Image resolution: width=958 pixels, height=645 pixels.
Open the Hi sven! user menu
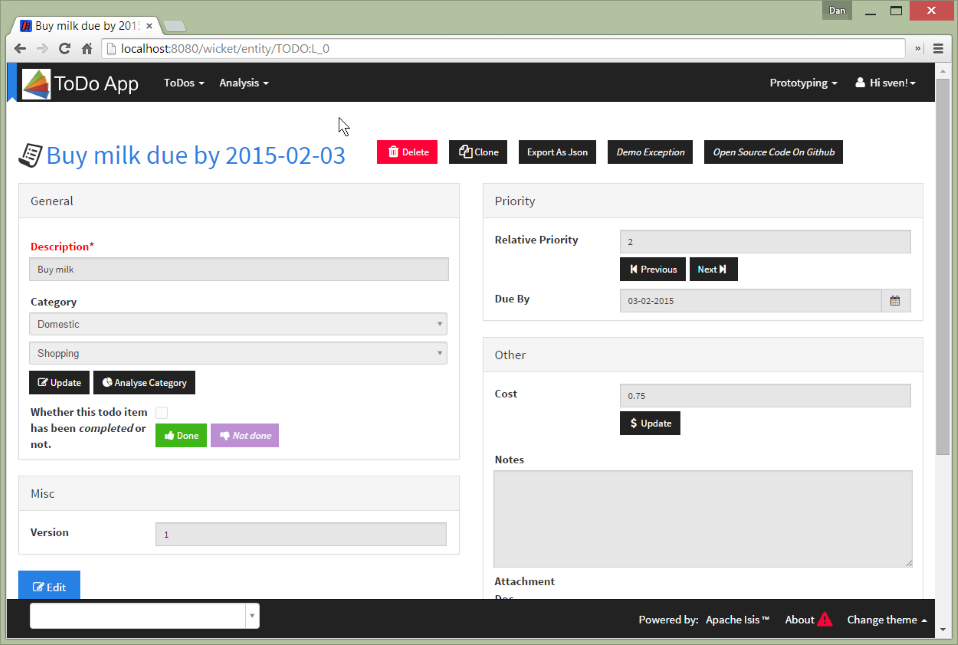tap(885, 83)
